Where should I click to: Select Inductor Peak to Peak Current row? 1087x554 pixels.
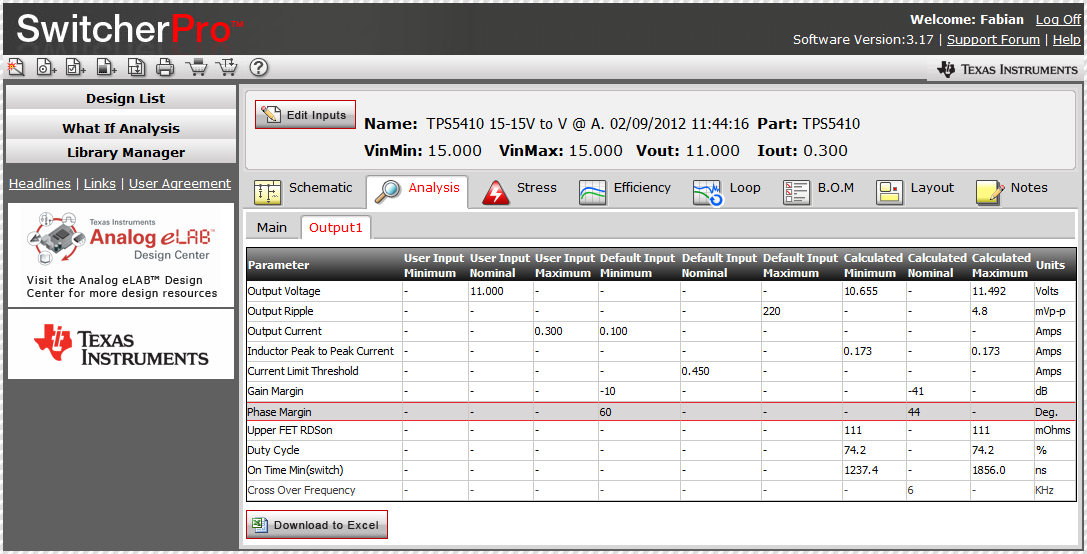tap(661, 352)
